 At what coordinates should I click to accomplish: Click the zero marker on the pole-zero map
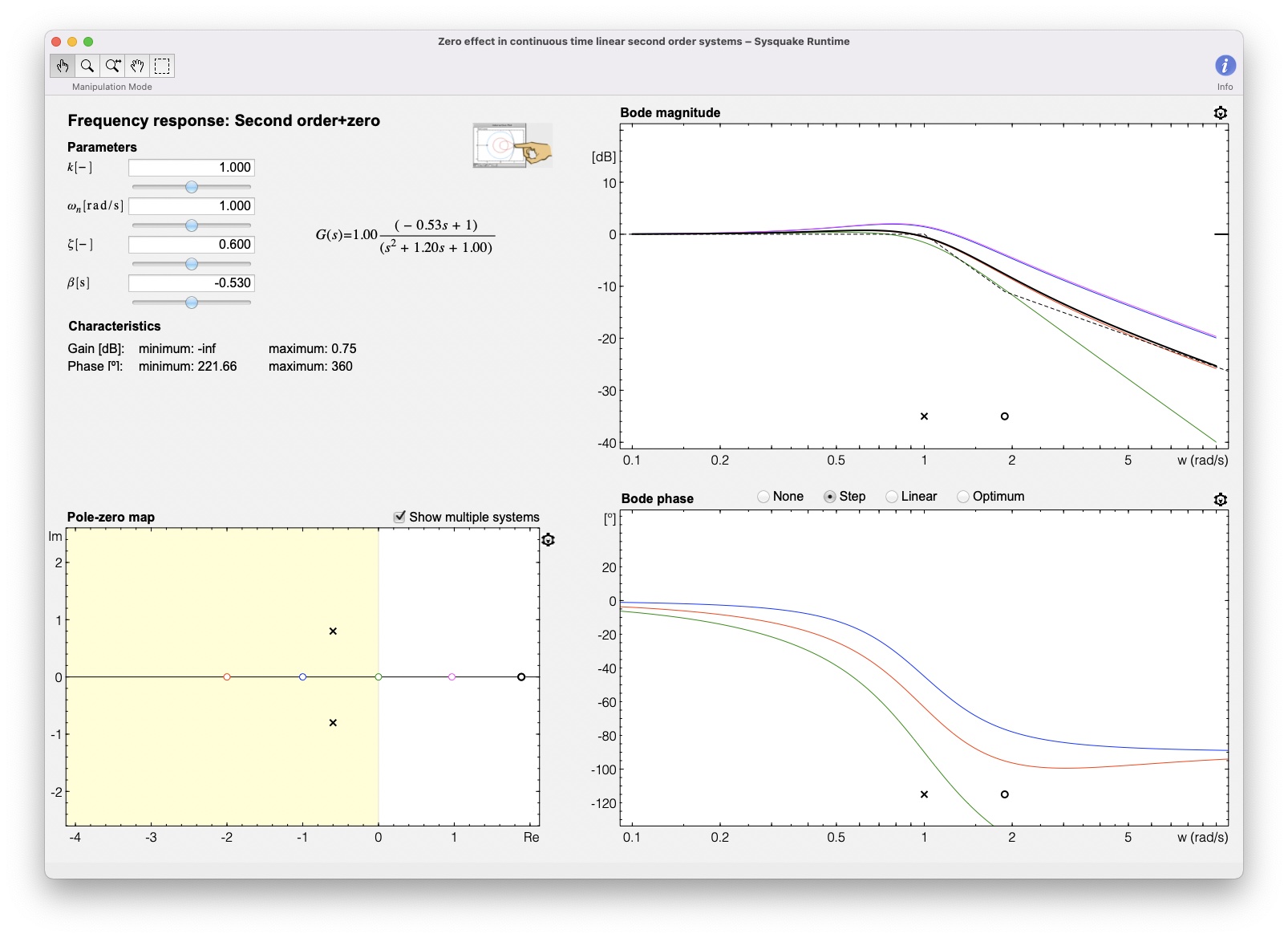(520, 676)
